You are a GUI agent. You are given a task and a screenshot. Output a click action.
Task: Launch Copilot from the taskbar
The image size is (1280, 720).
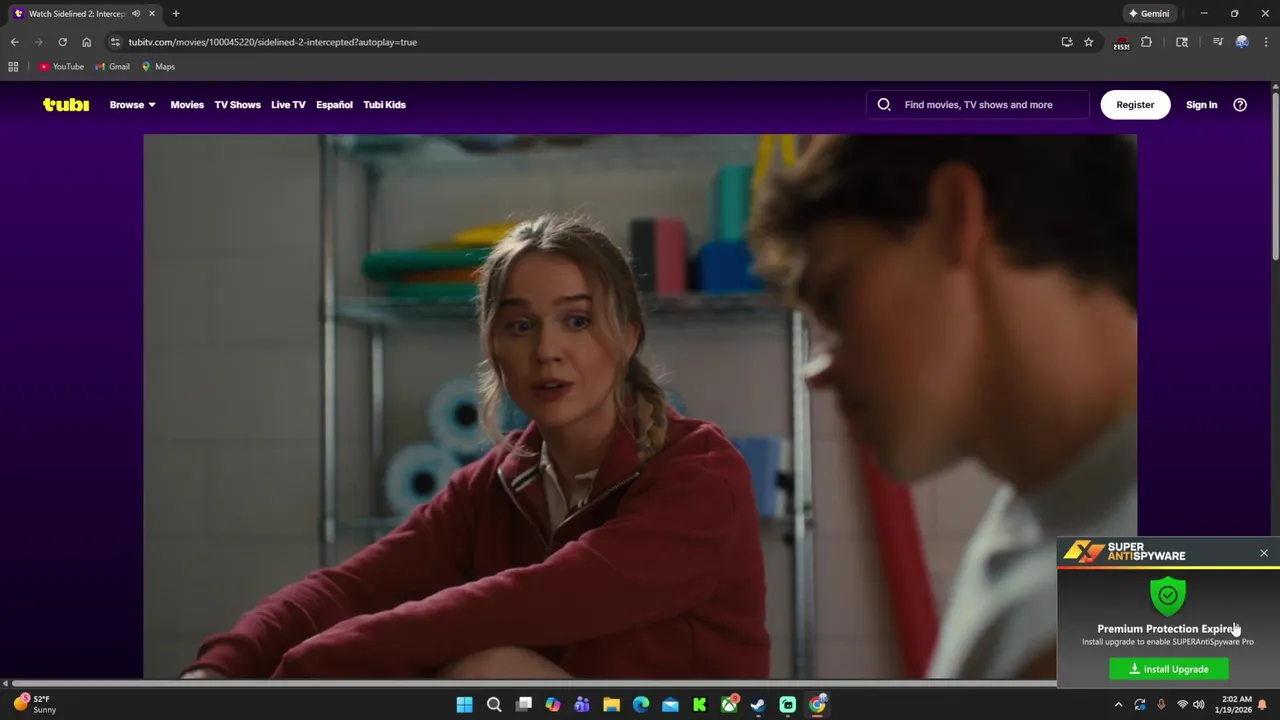point(553,705)
